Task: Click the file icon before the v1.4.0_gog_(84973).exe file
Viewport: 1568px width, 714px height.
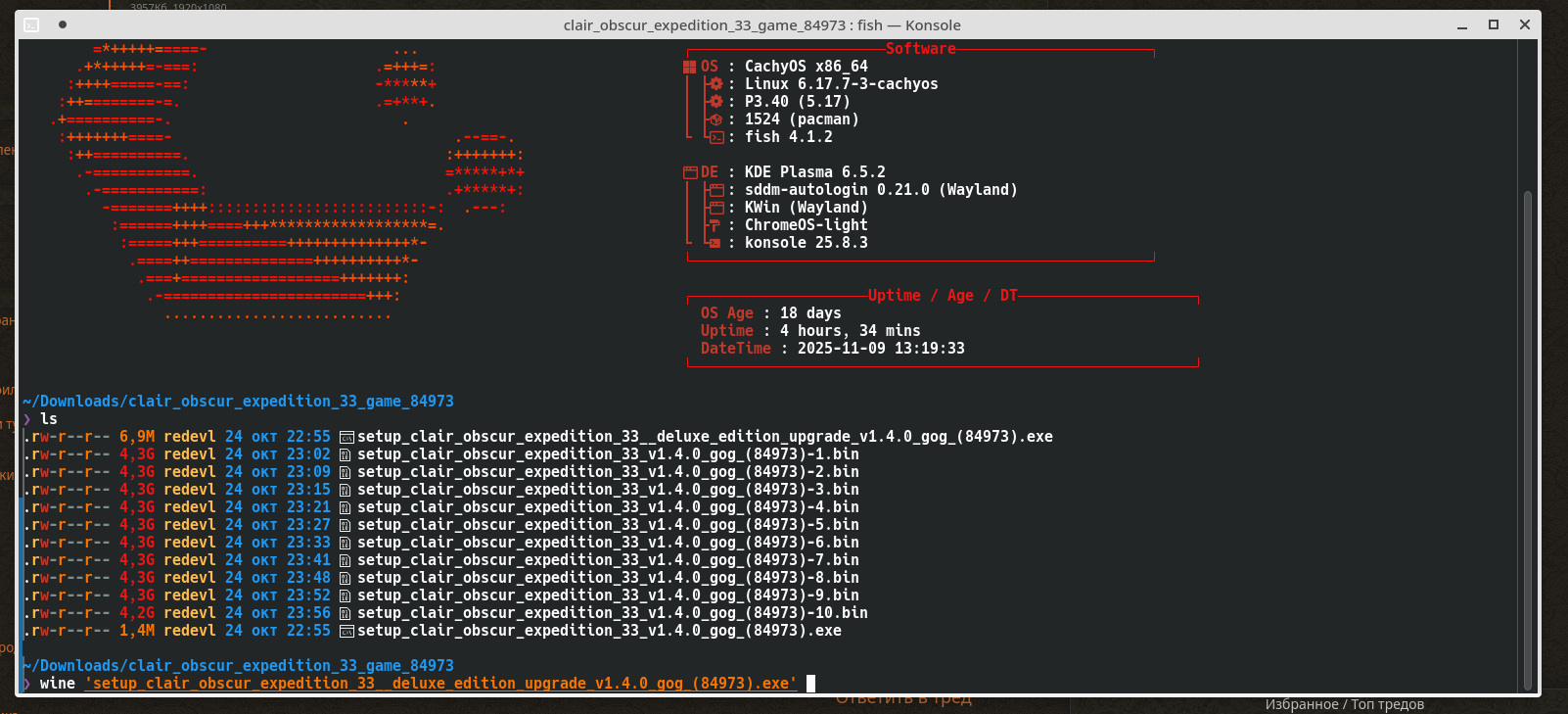Action: (x=346, y=631)
